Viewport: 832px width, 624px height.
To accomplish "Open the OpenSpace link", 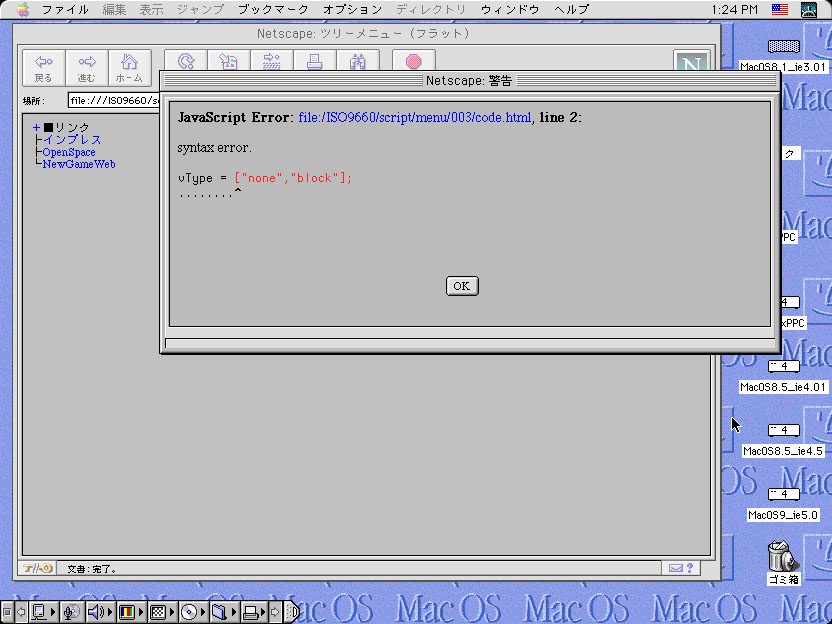I will pyautogui.click(x=69, y=152).
